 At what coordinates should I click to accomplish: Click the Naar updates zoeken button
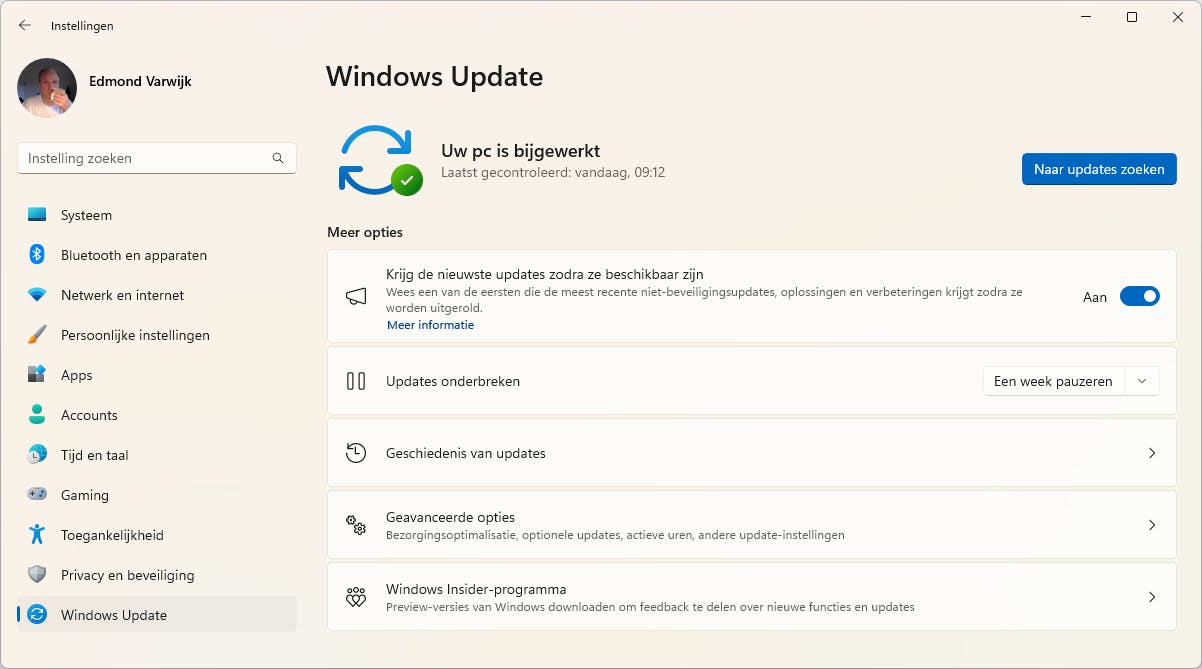pos(1099,169)
